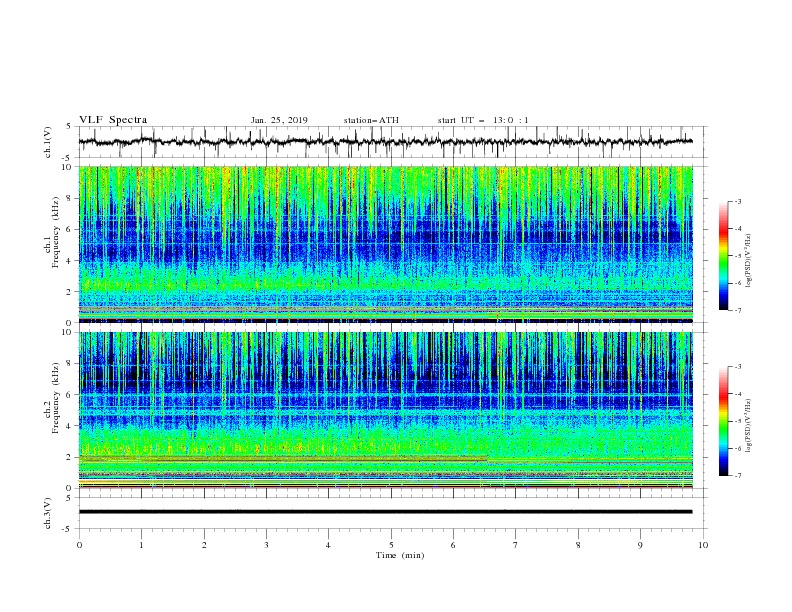Click the "station=ATH" label

(371, 120)
